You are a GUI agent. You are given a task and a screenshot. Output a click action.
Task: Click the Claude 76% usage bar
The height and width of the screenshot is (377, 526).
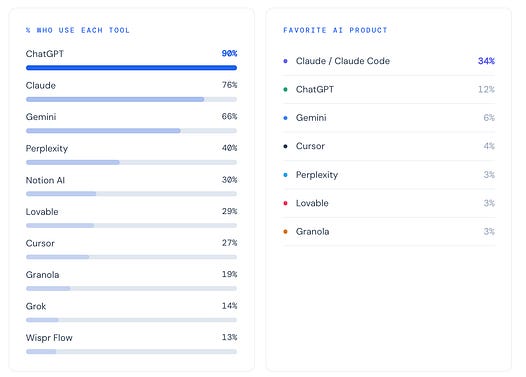click(132, 99)
